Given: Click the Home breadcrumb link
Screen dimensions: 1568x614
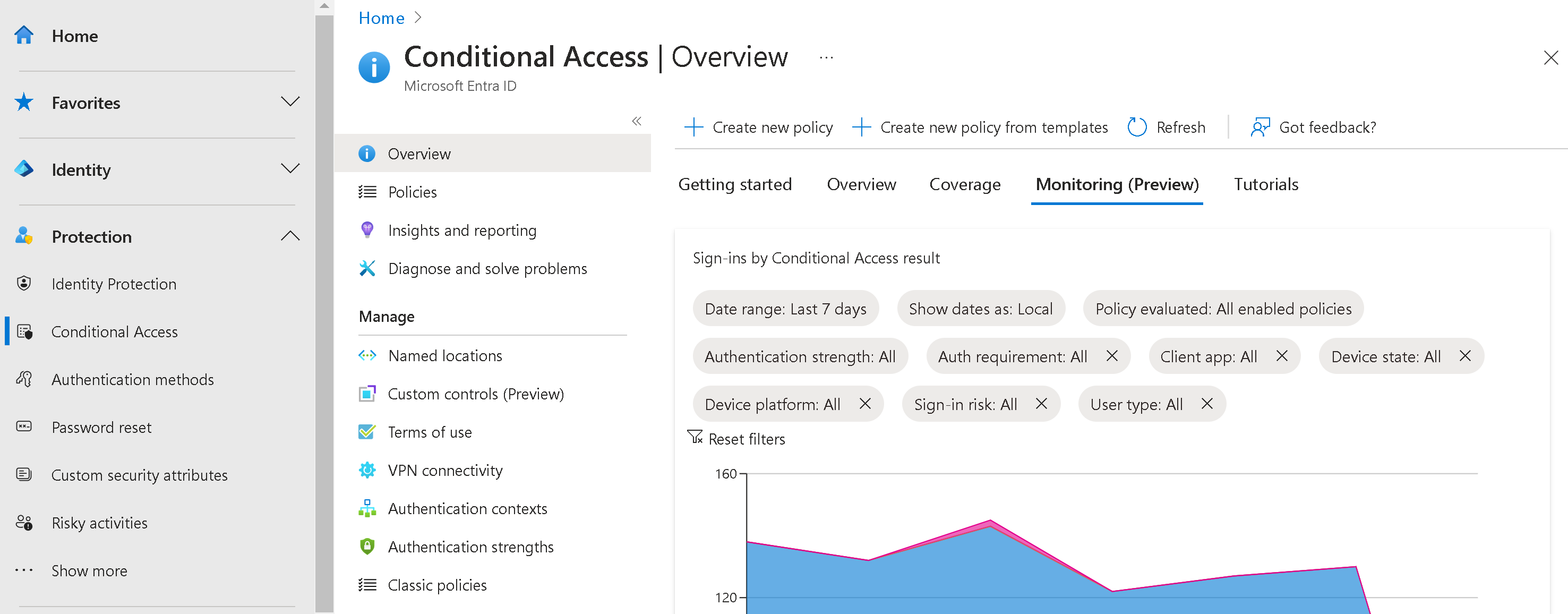Looking at the screenshot, I should [x=381, y=18].
